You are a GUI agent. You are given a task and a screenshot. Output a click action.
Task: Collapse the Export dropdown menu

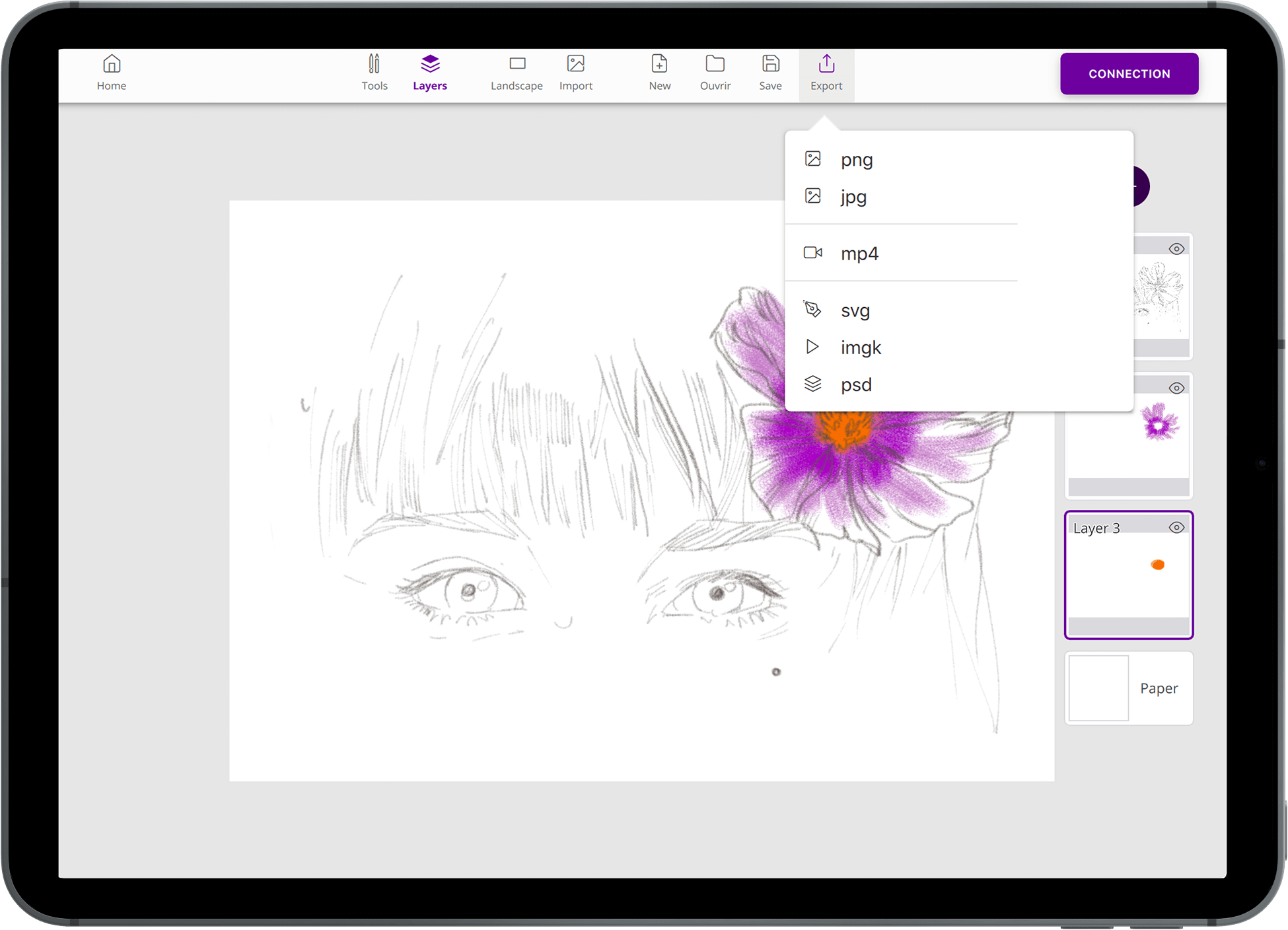pos(826,74)
